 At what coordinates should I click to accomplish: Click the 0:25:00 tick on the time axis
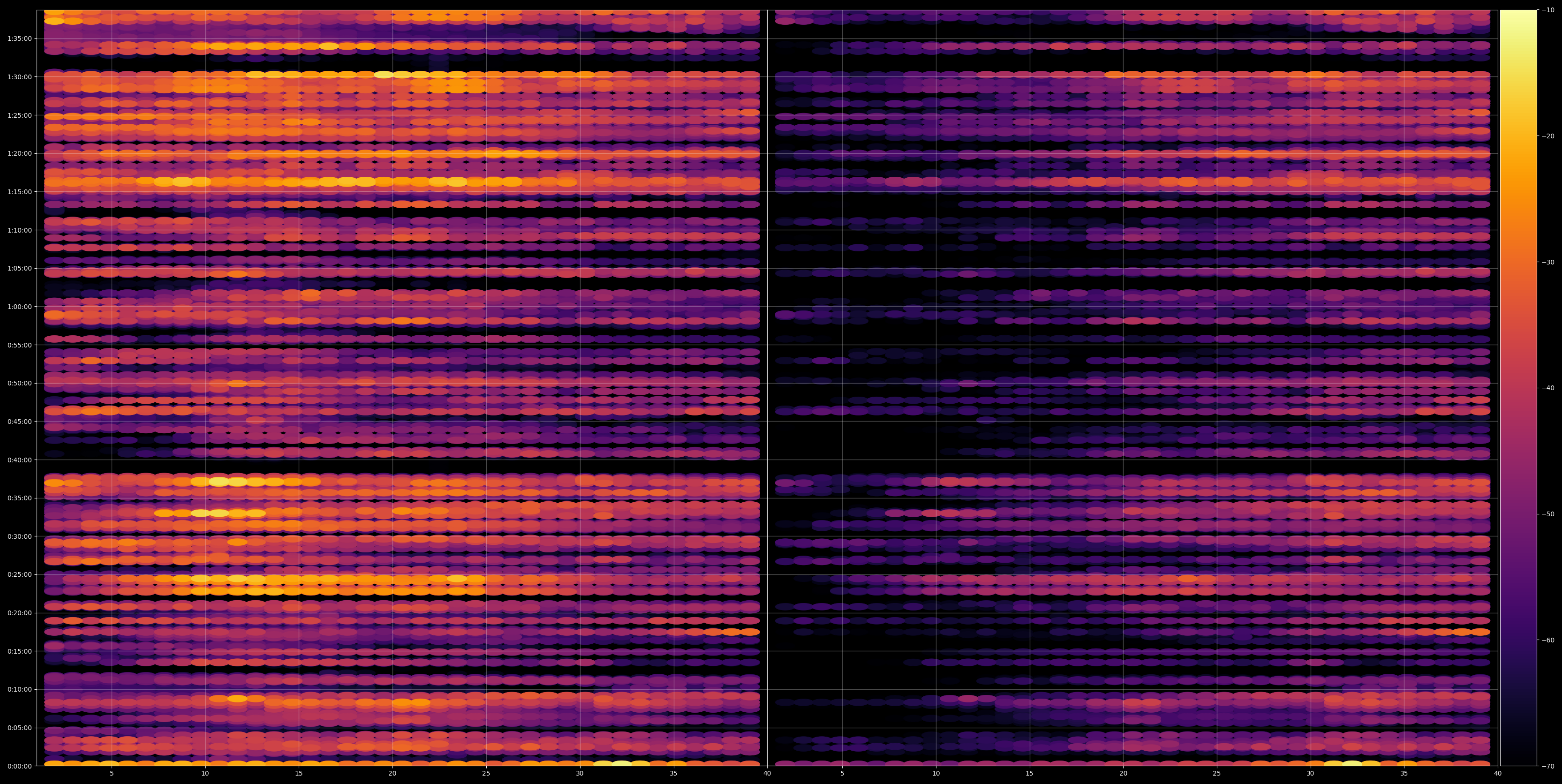tap(19, 574)
